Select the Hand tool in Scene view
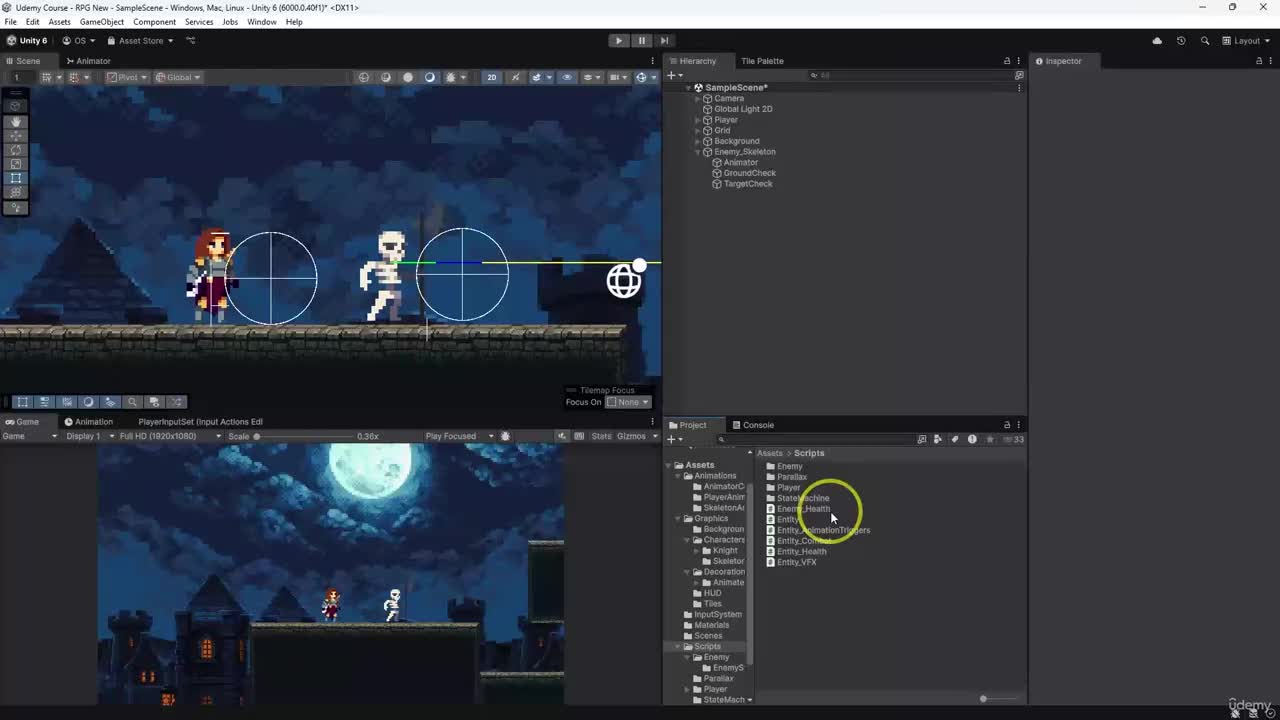The image size is (1280, 720). (x=16, y=121)
